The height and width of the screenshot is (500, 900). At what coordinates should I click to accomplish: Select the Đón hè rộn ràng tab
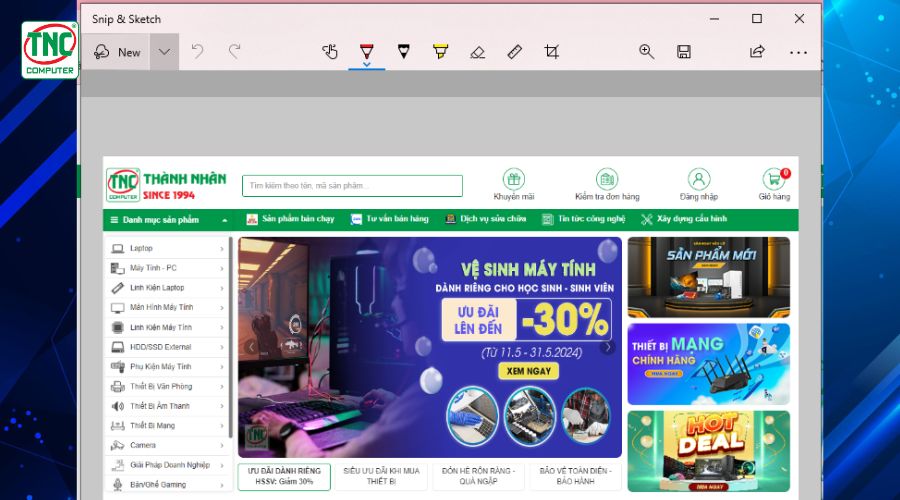pos(478,476)
